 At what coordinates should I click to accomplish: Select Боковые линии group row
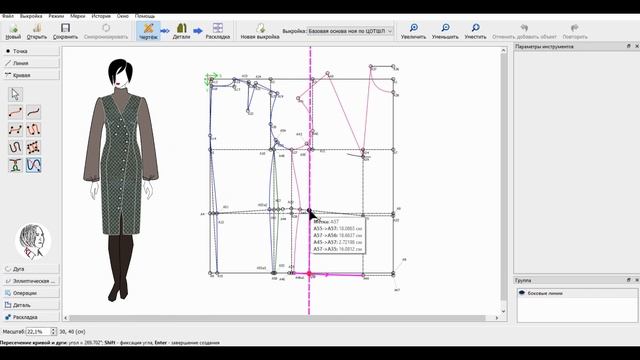[x=577, y=293]
